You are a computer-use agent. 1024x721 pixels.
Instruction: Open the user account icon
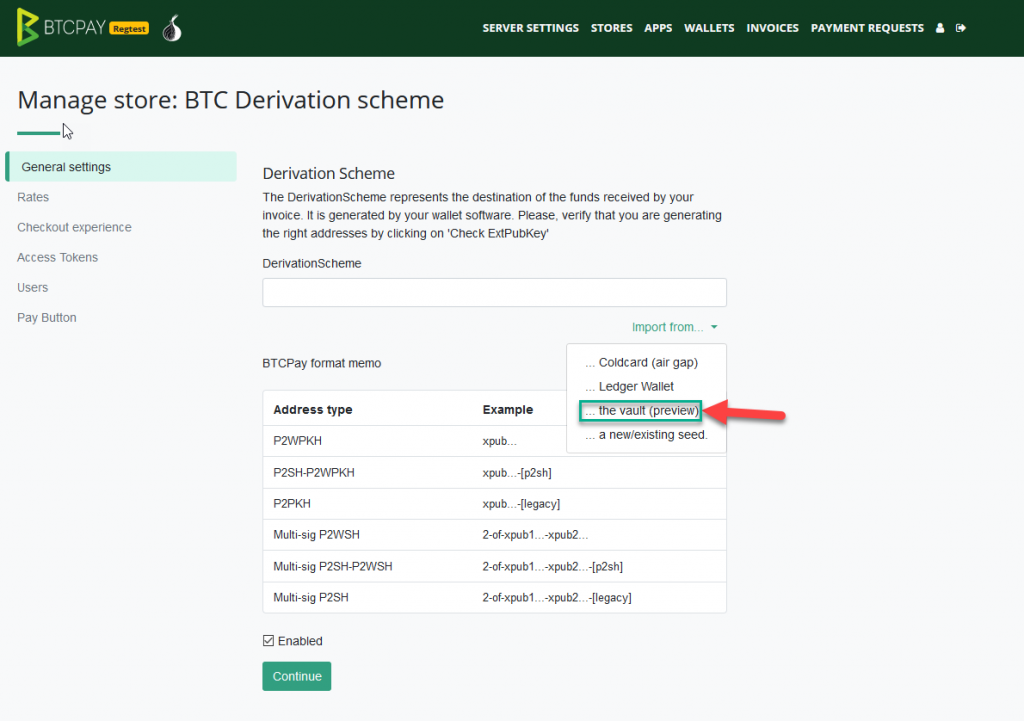click(x=940, y=28)
